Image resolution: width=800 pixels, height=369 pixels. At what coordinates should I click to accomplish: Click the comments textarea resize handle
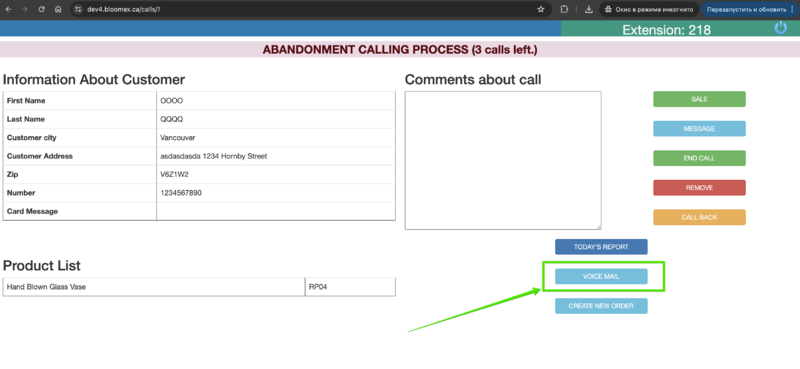tap(598, 227)
